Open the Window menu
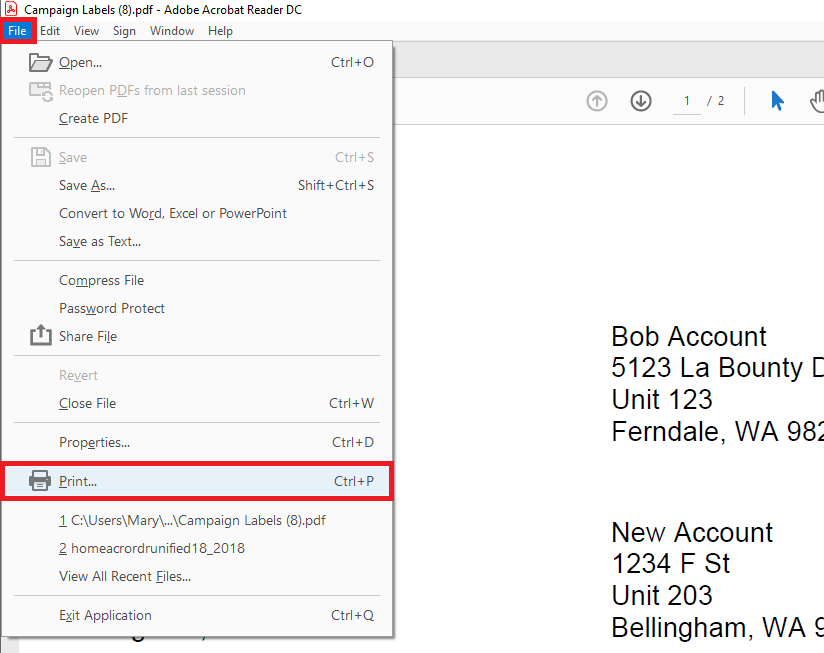 172,31
